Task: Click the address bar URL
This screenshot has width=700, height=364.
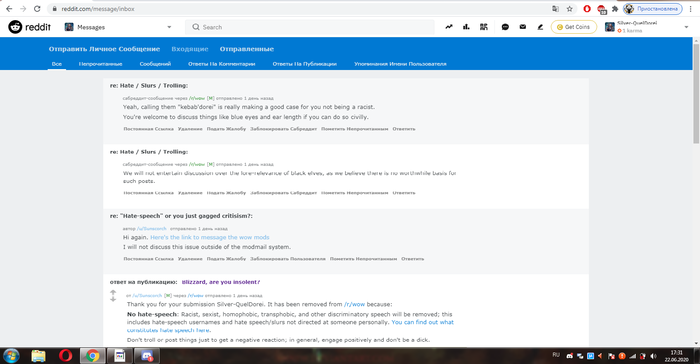Action: click(98, 8)
